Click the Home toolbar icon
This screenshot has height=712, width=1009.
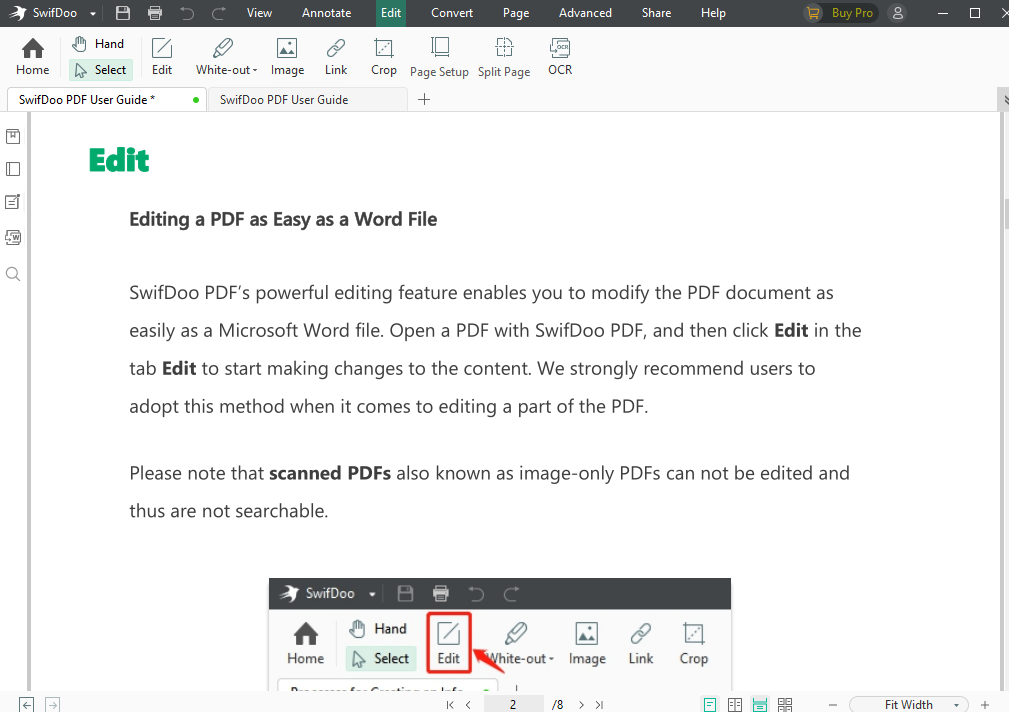32,57
